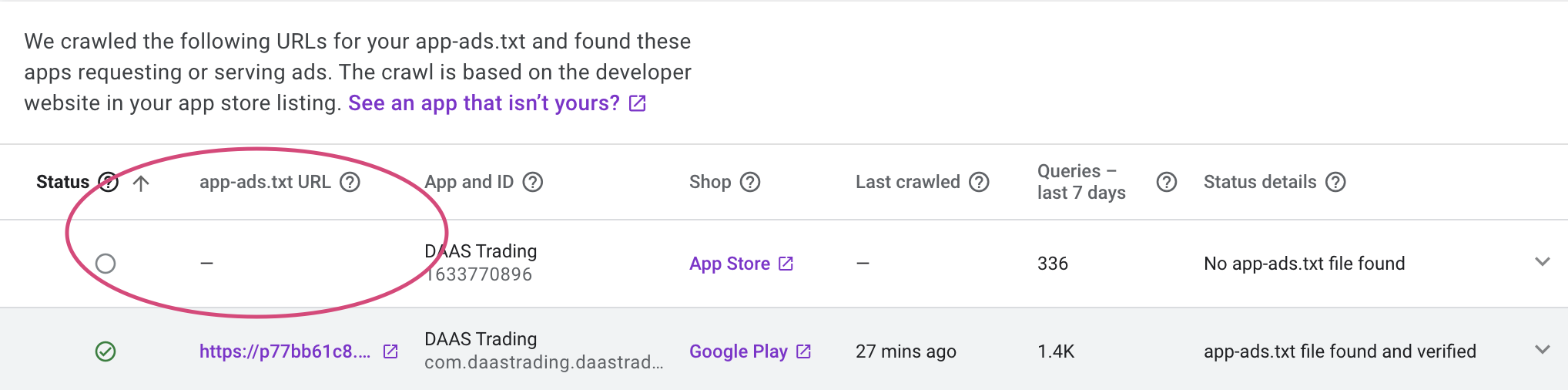
Task: Sort by Status using the up arrow
Action: (141, 183)
